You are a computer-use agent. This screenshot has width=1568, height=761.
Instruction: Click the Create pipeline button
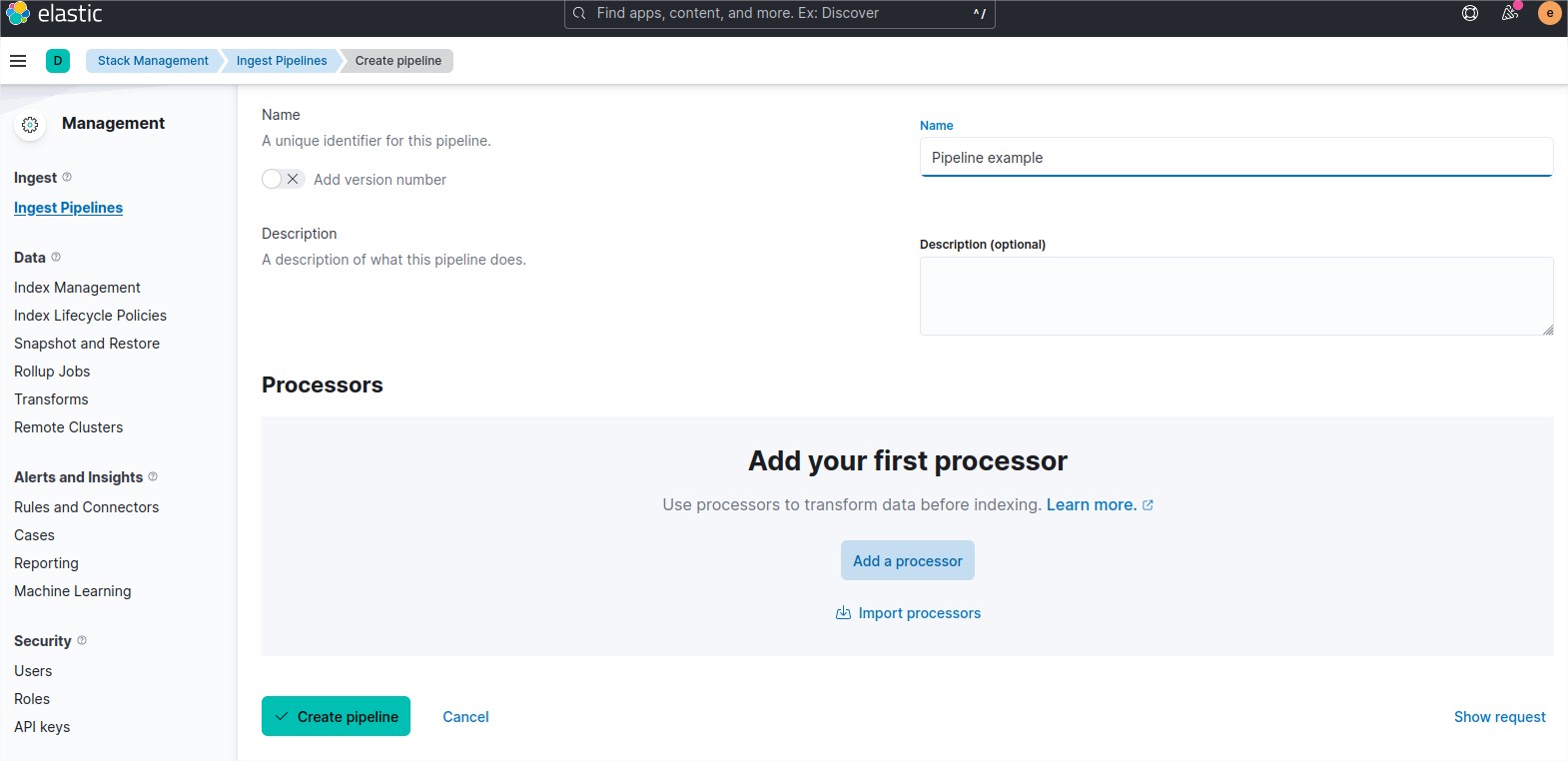(x=336, y=716)
